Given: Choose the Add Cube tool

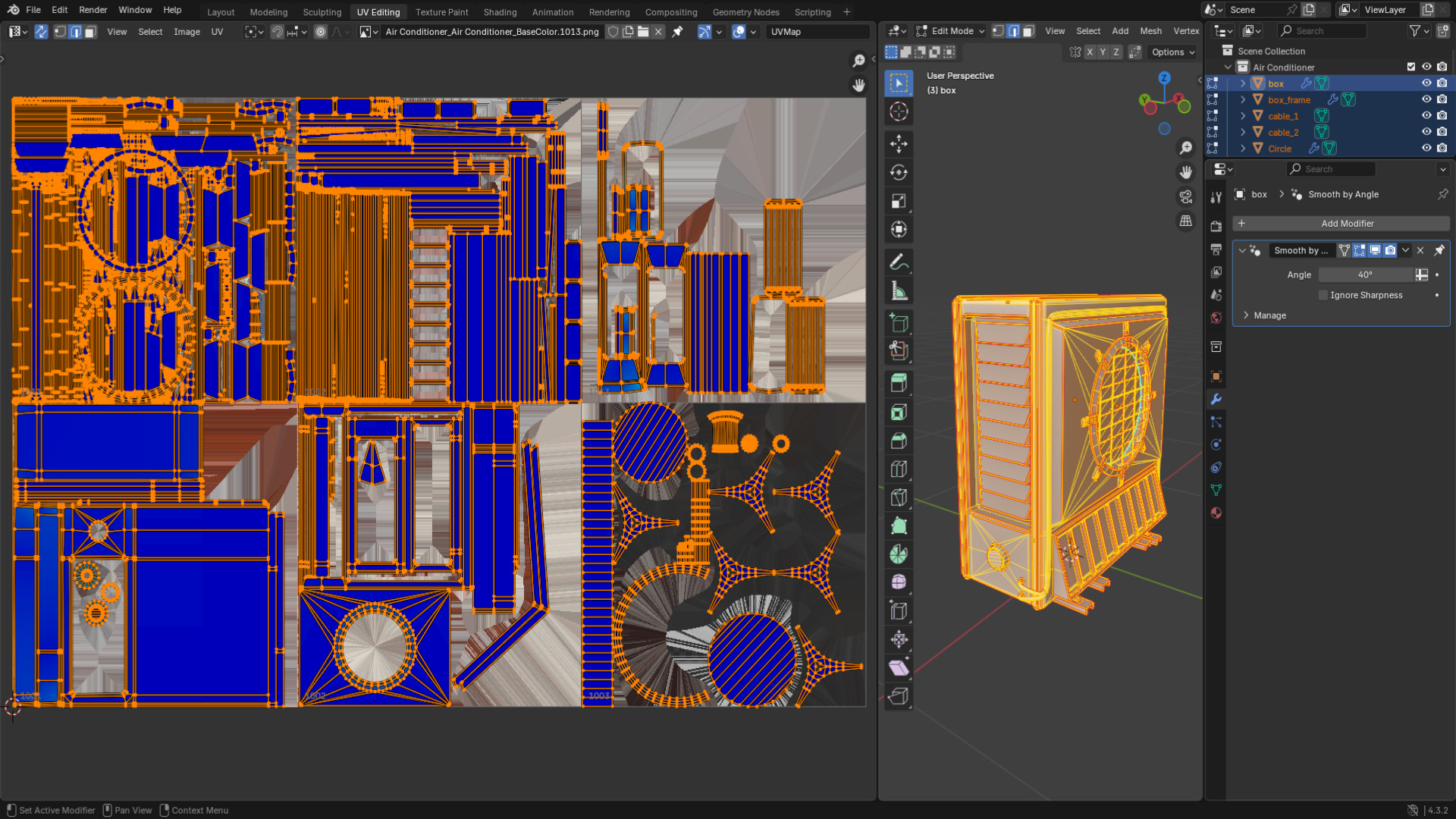Looking at the screenshot, I should click(x=899, y=323).
